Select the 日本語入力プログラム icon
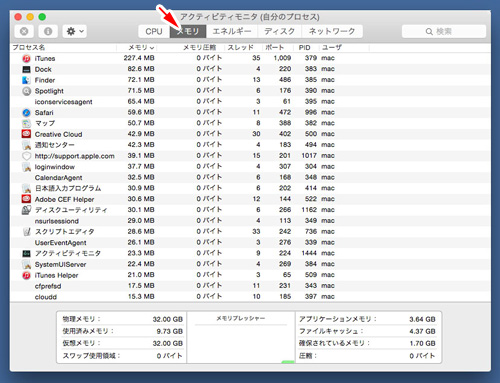The image size is (500, 383). tap(26, 188)
